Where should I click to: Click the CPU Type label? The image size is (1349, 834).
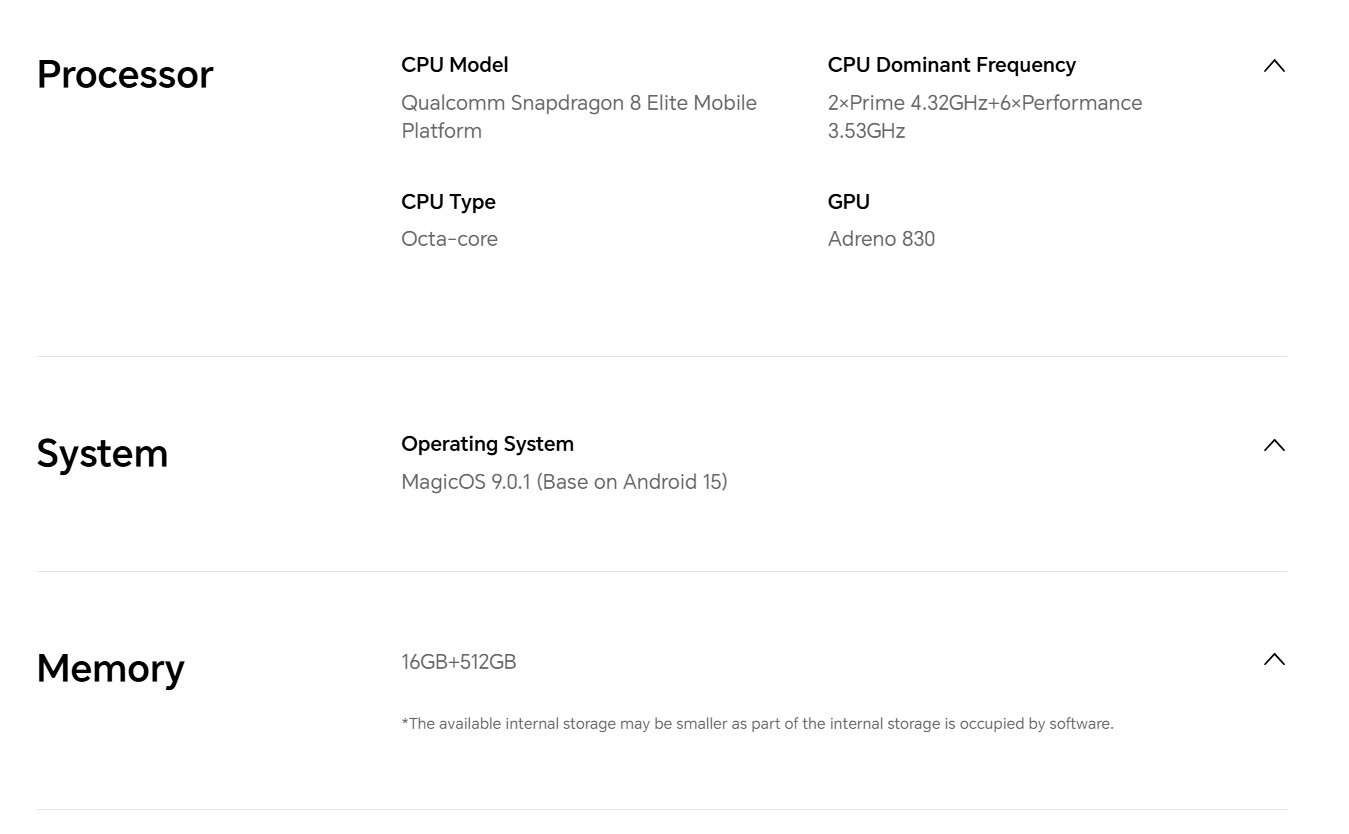[x=448, y=202]
